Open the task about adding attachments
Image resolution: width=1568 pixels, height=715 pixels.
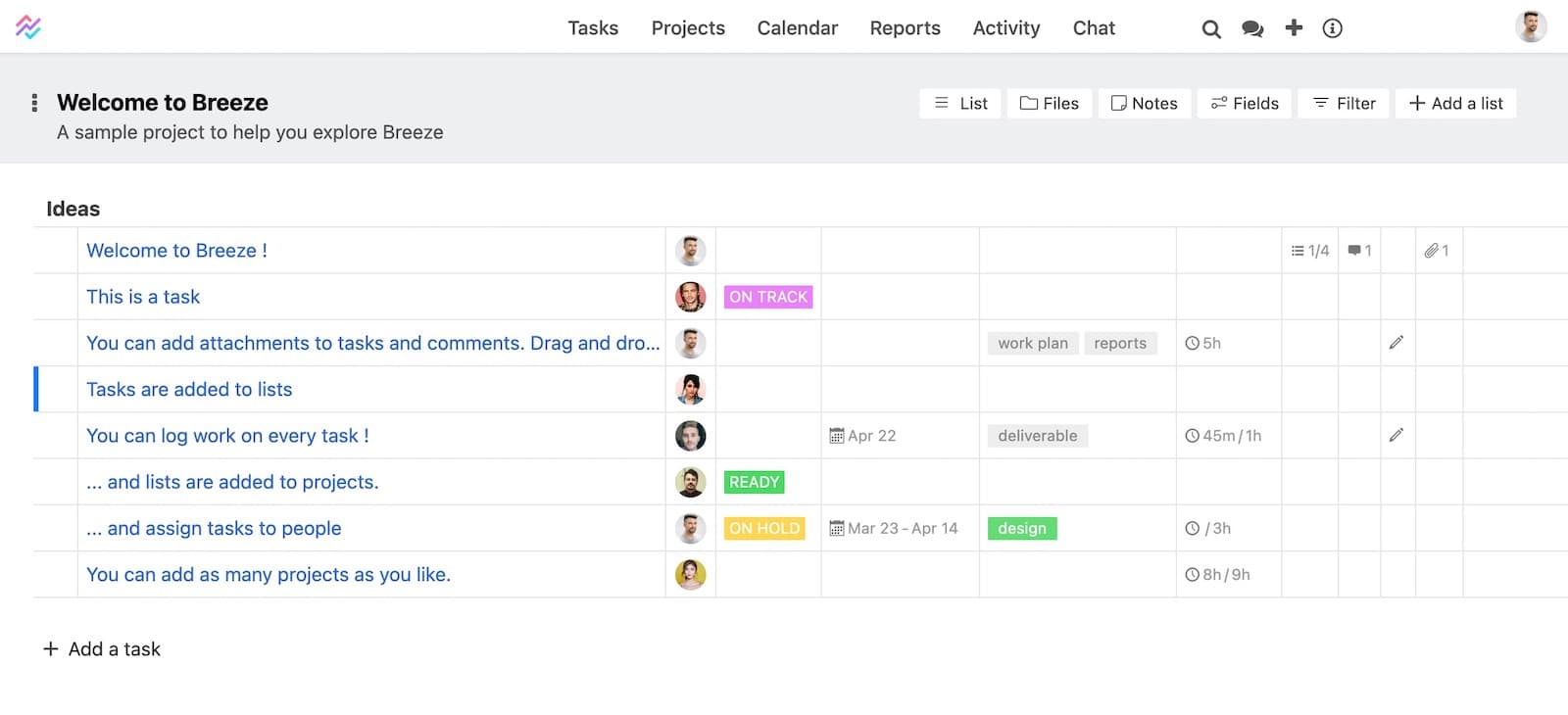373,343
